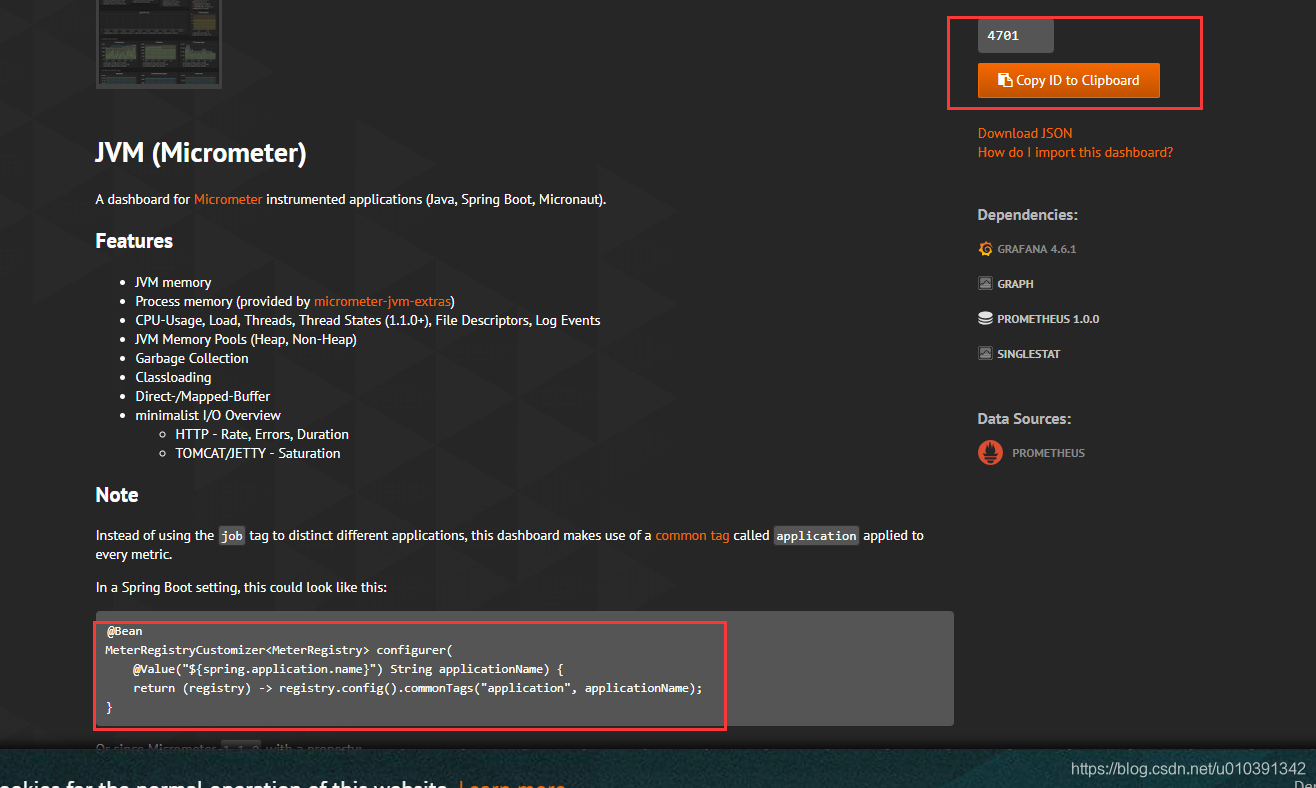This screenshot has height=788, width=1316.
Task: Click 'Direct-/Mapped-Buffer' list item
Action: (203, 396)
